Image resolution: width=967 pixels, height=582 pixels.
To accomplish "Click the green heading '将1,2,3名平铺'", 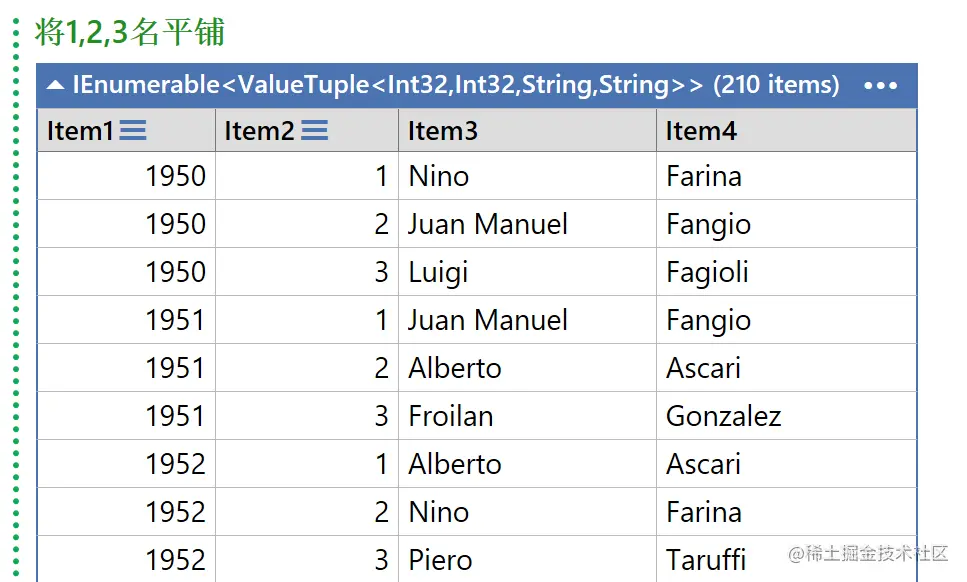I will (130, 32).
